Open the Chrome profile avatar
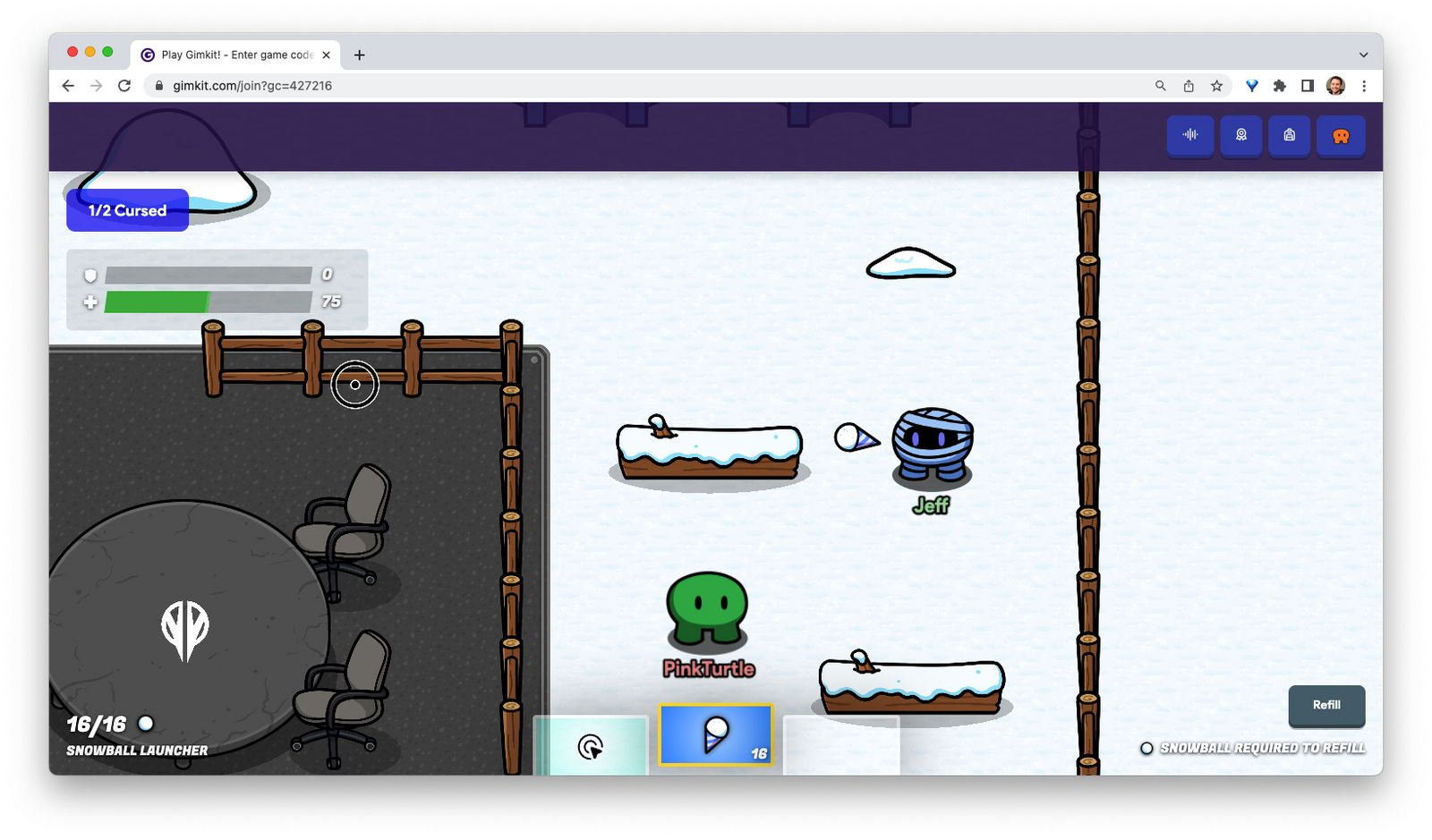The image size is (1432, 840). click(1335, 86)
